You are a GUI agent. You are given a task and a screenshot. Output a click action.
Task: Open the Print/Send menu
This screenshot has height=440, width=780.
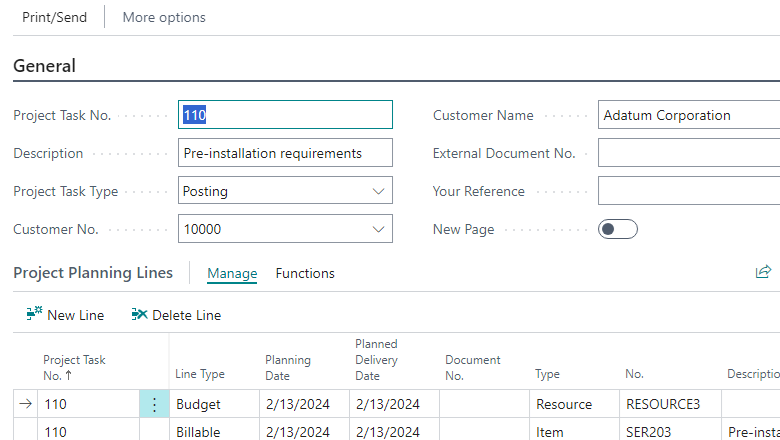54,17
